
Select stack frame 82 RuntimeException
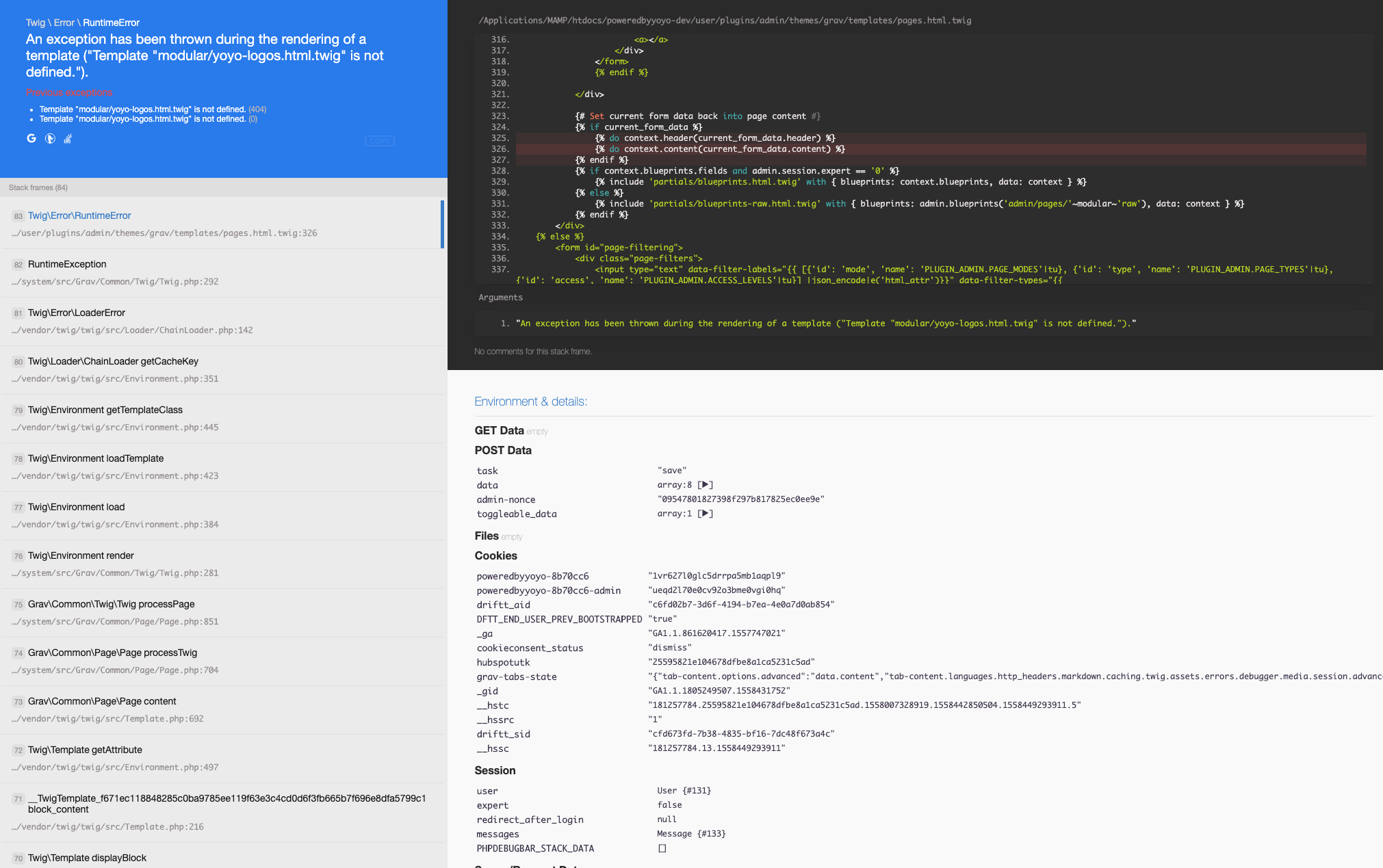[x=222, y=273]
